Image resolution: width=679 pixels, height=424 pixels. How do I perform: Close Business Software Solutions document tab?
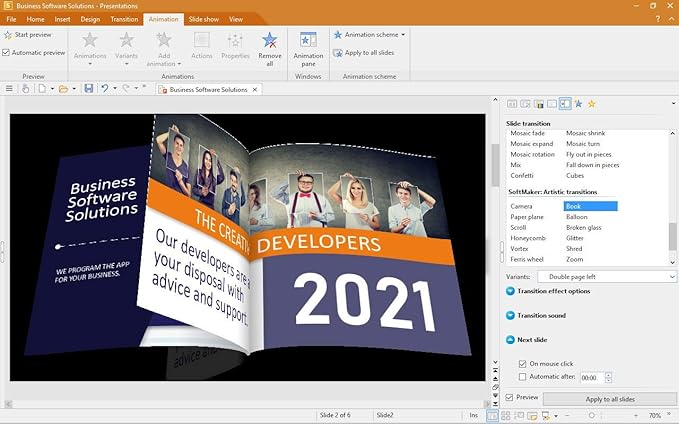click(255, 89)
